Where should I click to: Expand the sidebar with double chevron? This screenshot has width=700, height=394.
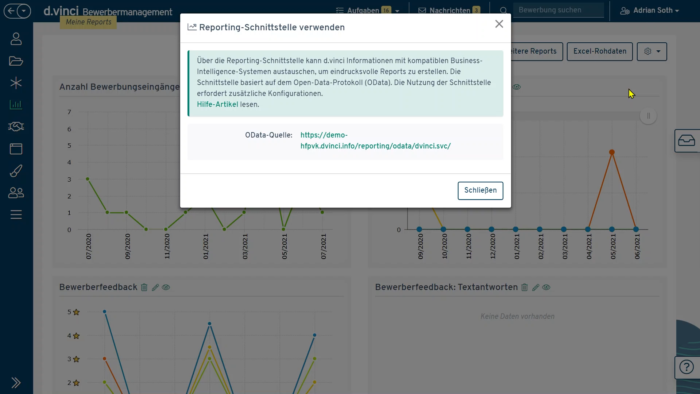pos(16,383)
